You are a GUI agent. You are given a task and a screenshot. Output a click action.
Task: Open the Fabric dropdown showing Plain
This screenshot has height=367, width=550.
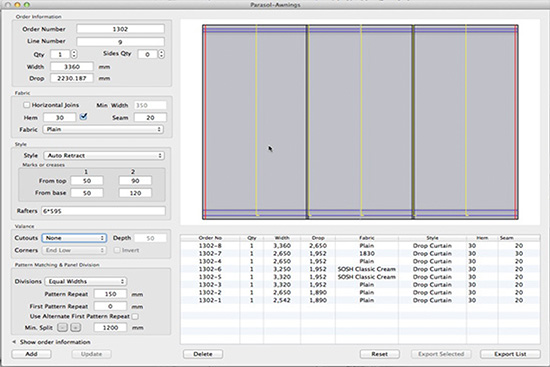(103, 129)
